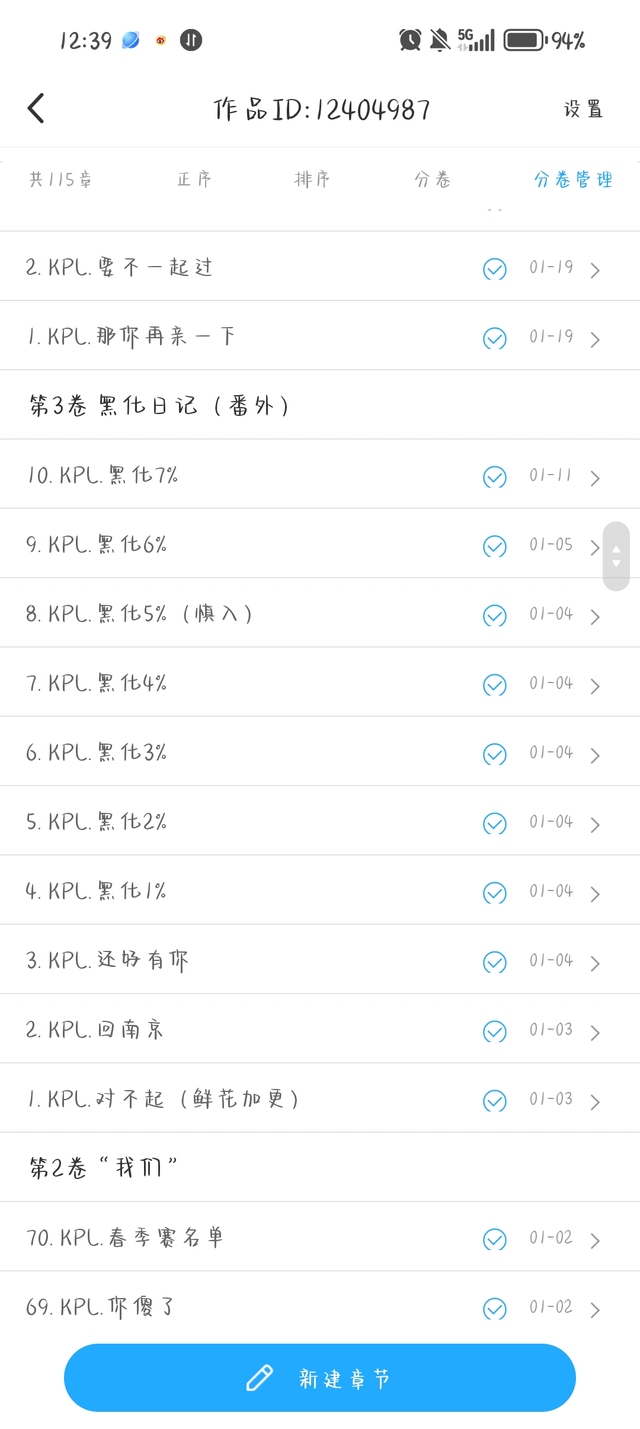Tap the pencil icon on new chapter button
The image size is (640, 1429).
tap(260, 1378)
